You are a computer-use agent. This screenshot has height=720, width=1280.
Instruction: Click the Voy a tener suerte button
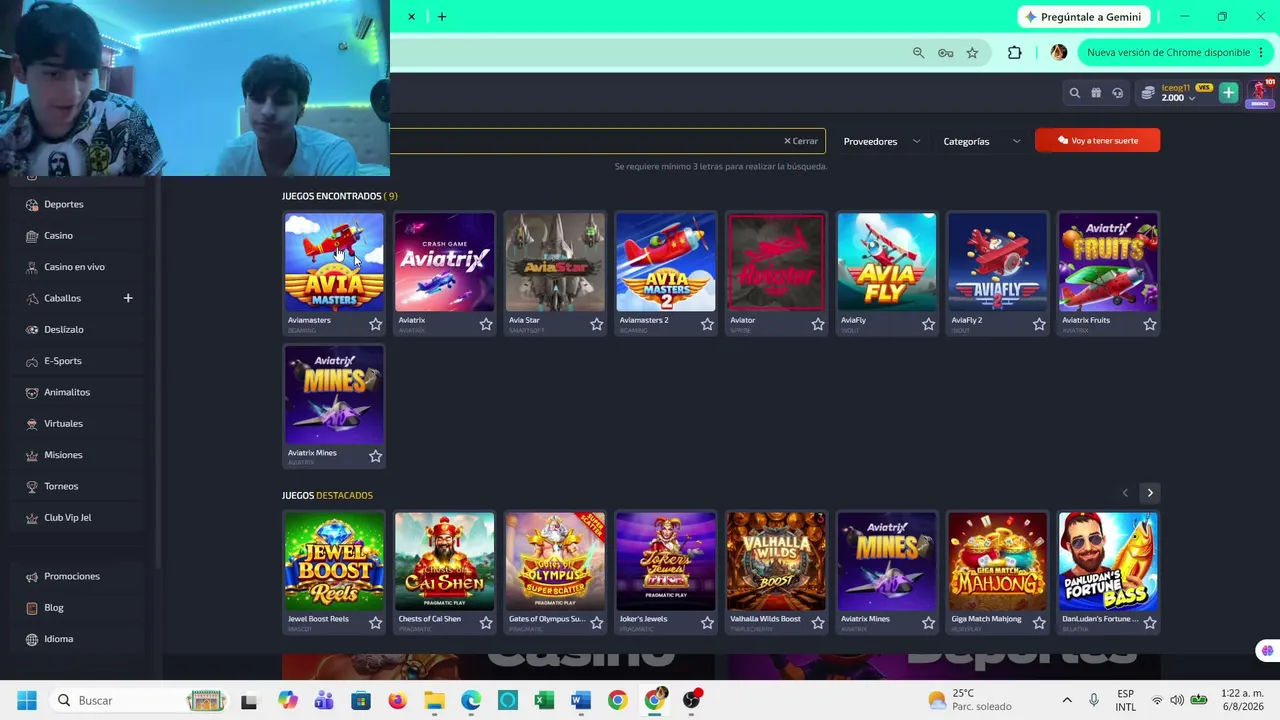1098,141
